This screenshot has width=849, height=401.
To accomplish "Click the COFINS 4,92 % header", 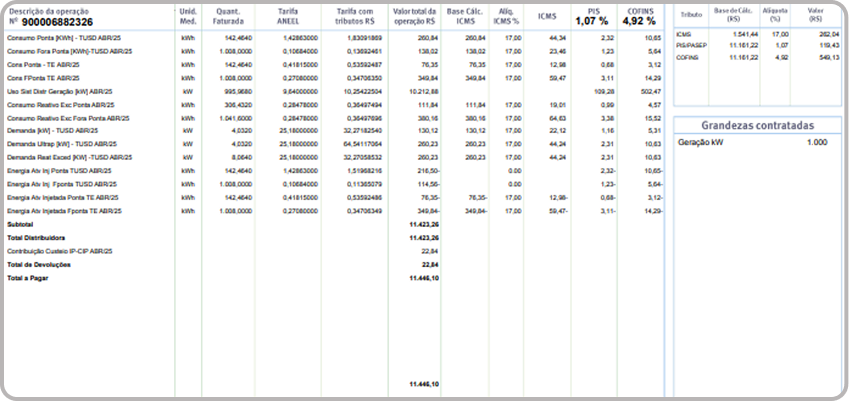I will pyautogui.click(x=638, y=15).
